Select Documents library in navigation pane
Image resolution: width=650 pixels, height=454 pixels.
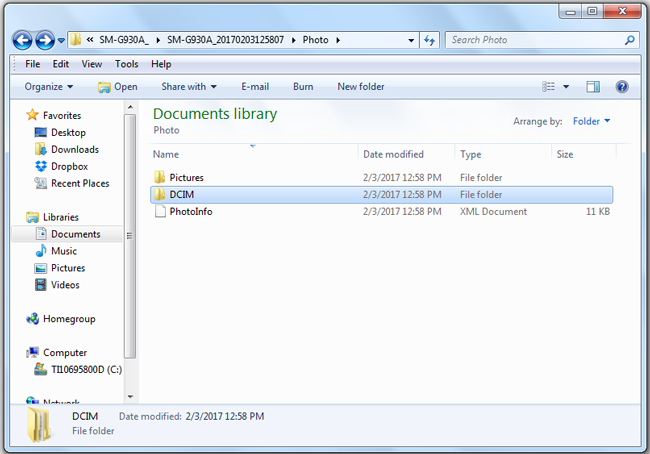click(x=67, y=234)
